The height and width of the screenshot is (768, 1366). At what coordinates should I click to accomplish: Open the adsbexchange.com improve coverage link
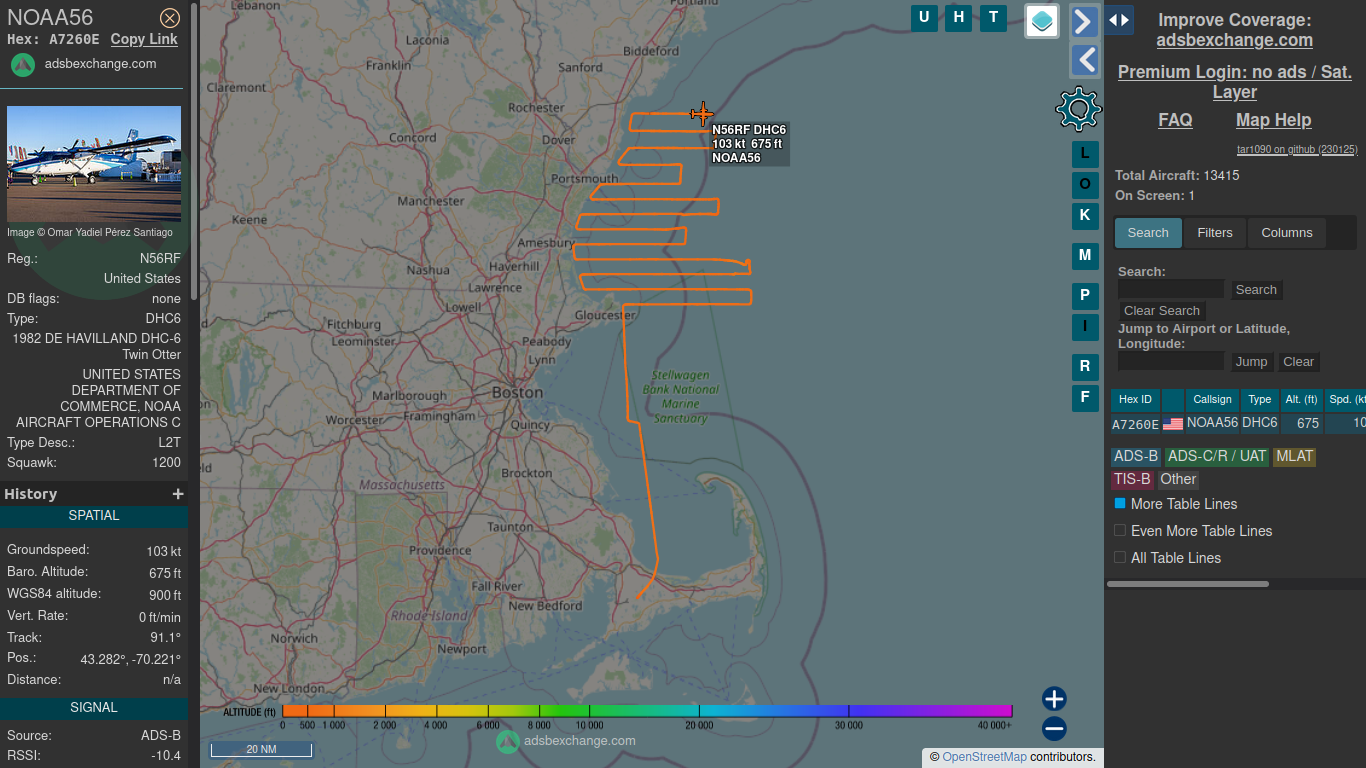coord(1234,40)
